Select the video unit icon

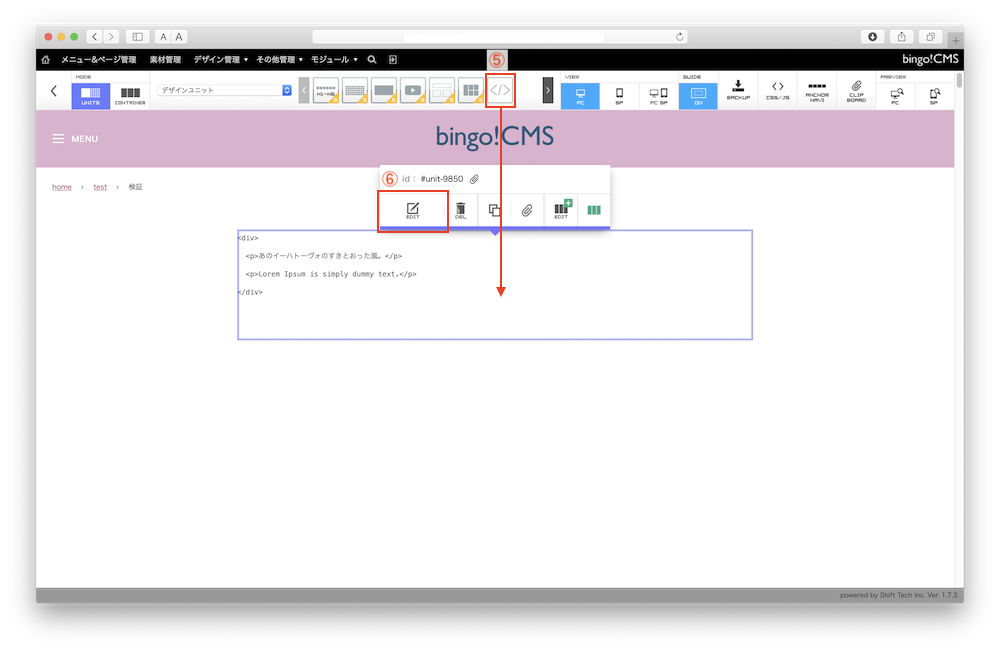click(413, 91)
